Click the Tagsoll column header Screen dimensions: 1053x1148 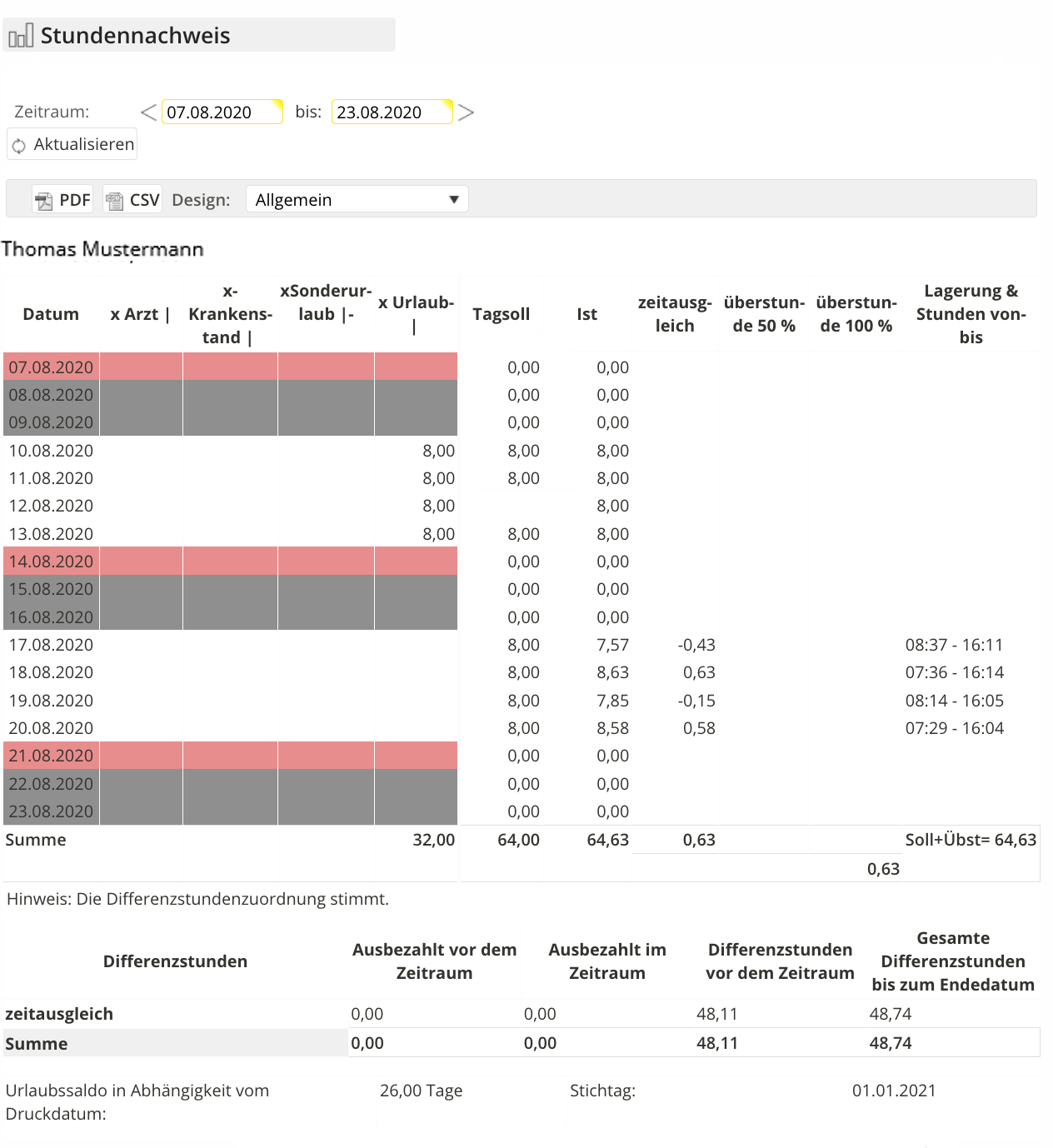tap(501, 314)
